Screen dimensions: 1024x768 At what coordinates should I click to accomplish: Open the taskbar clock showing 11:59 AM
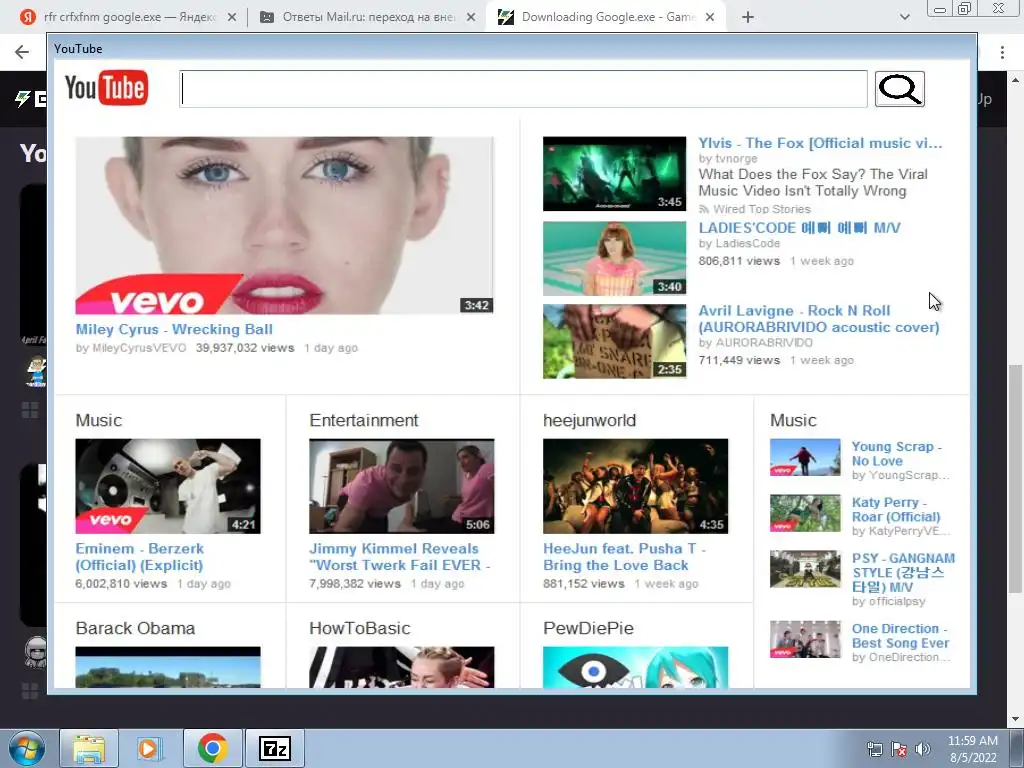tap(973, 749)
